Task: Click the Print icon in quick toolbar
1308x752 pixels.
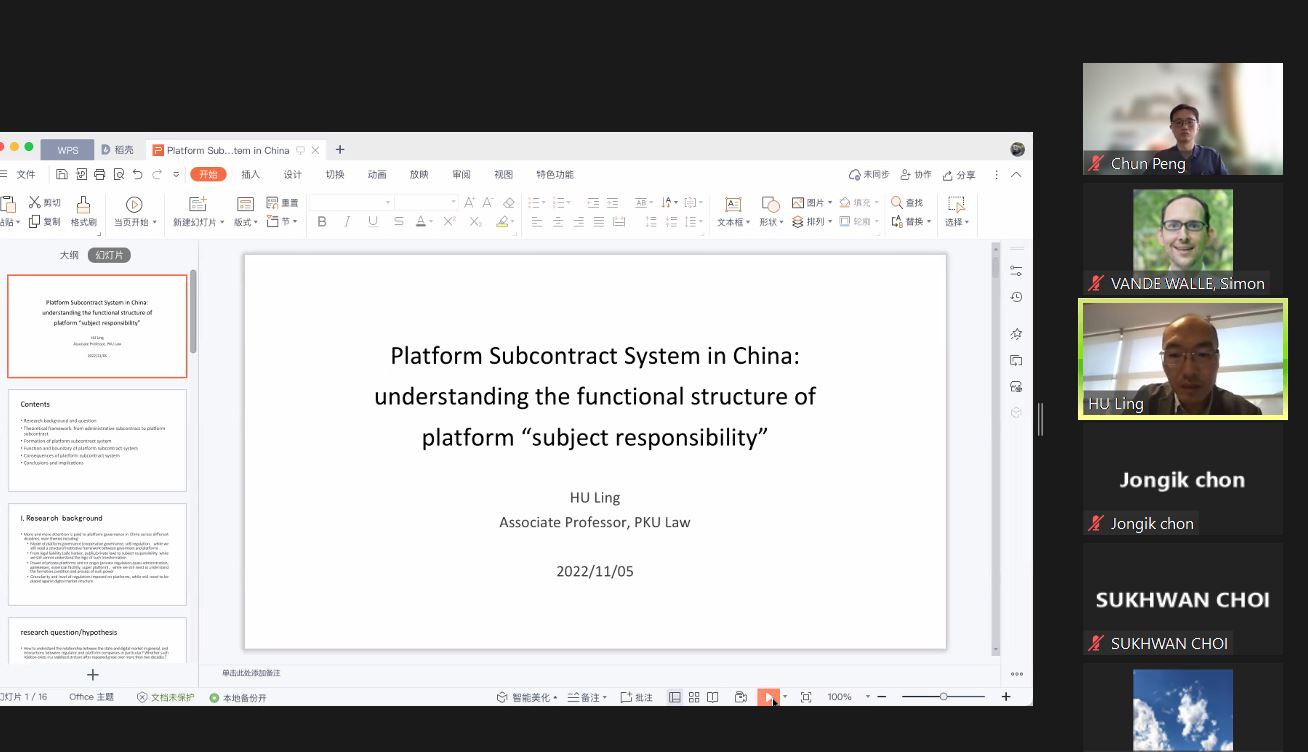Action: pos(100,174)
